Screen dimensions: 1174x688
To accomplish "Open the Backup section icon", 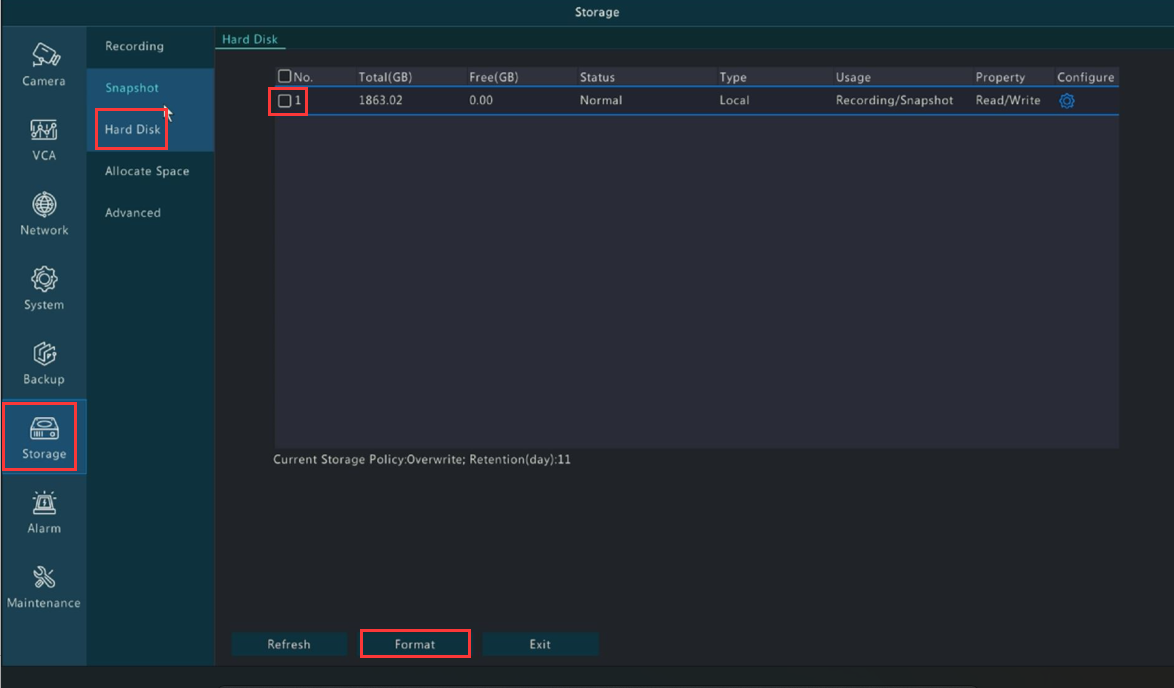I will [44, 354].
